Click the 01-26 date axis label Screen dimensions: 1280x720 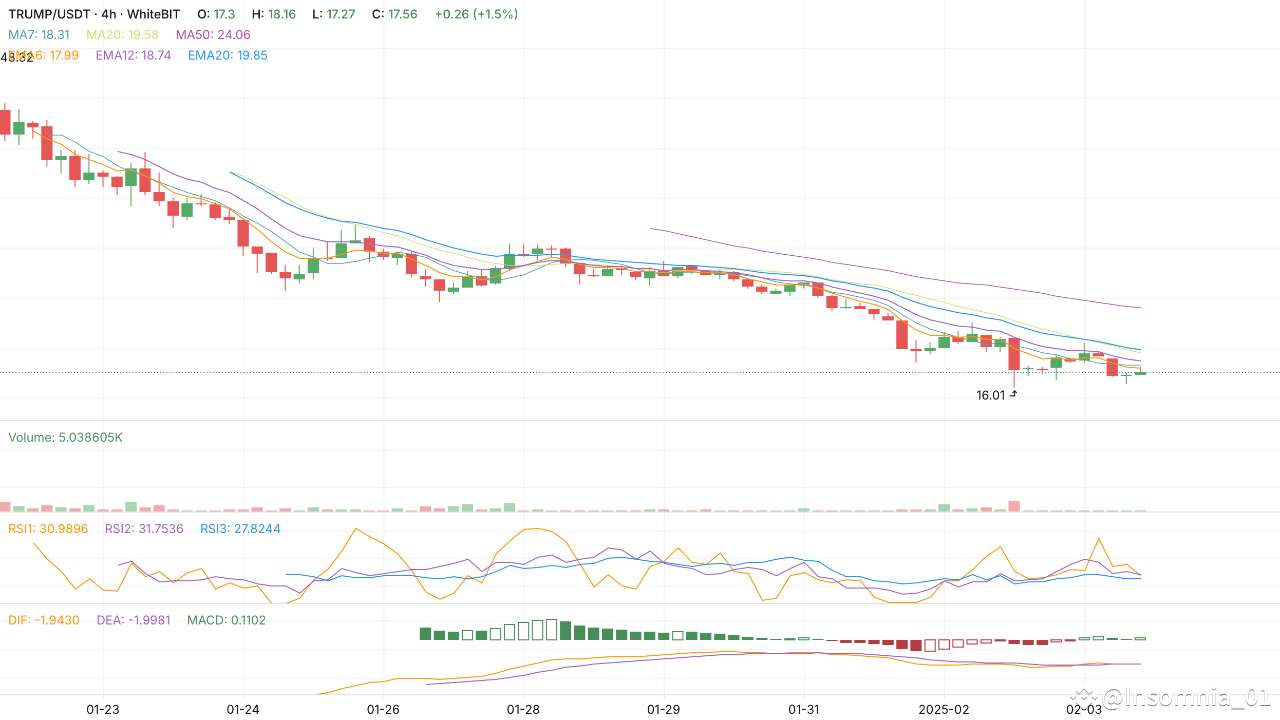pos(383,708)
